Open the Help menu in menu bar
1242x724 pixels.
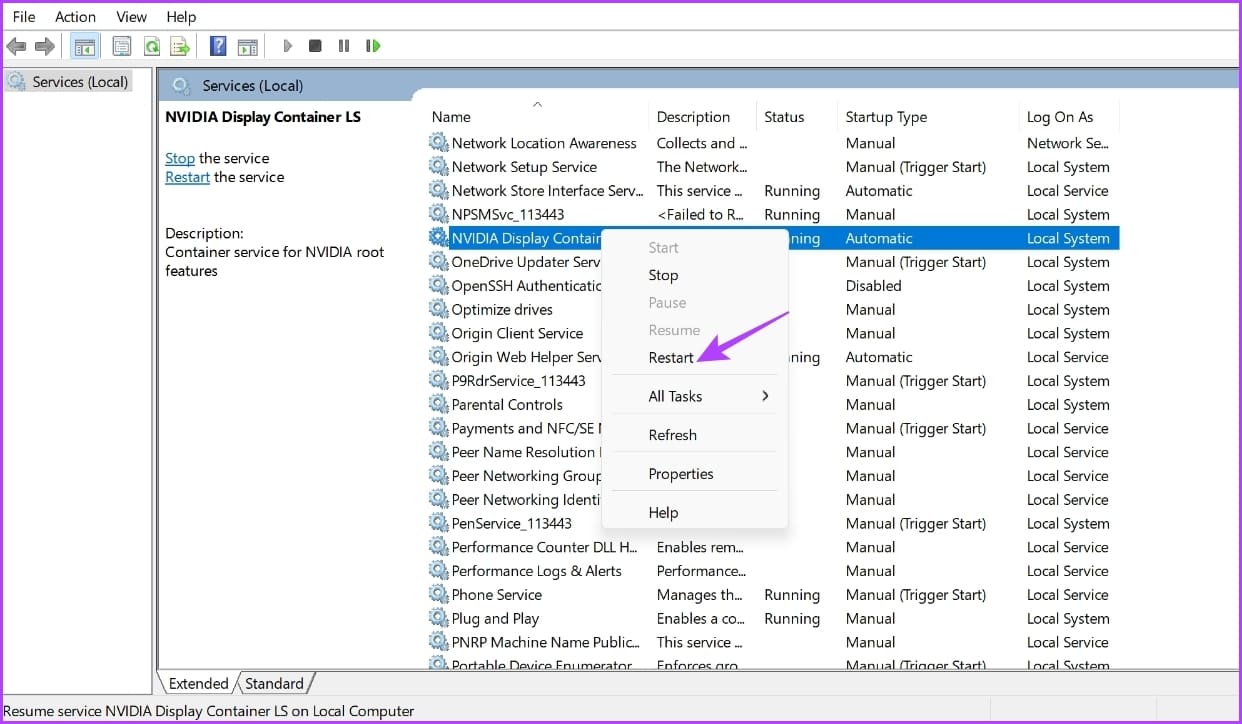(181, 17)
